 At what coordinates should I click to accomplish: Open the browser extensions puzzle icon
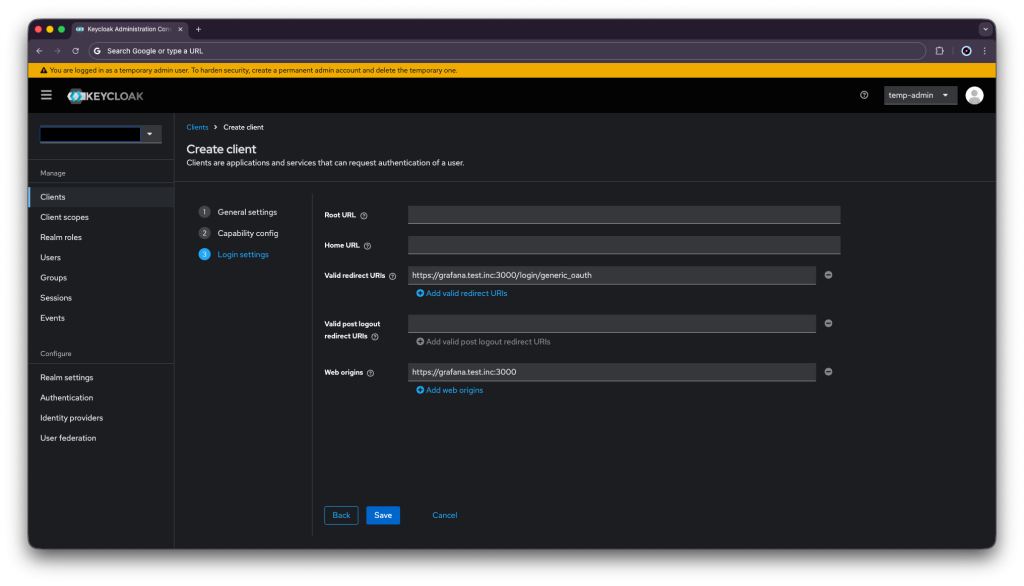(939, 50)
